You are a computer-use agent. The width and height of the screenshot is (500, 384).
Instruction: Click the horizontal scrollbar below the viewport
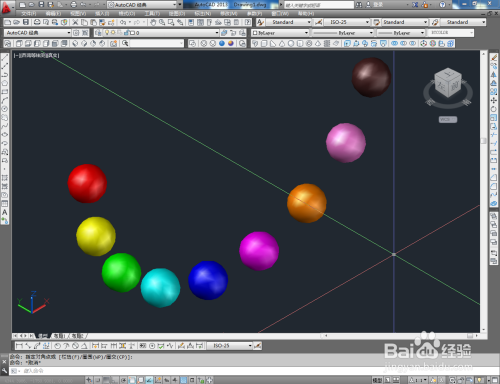click(x=400, y=336)
